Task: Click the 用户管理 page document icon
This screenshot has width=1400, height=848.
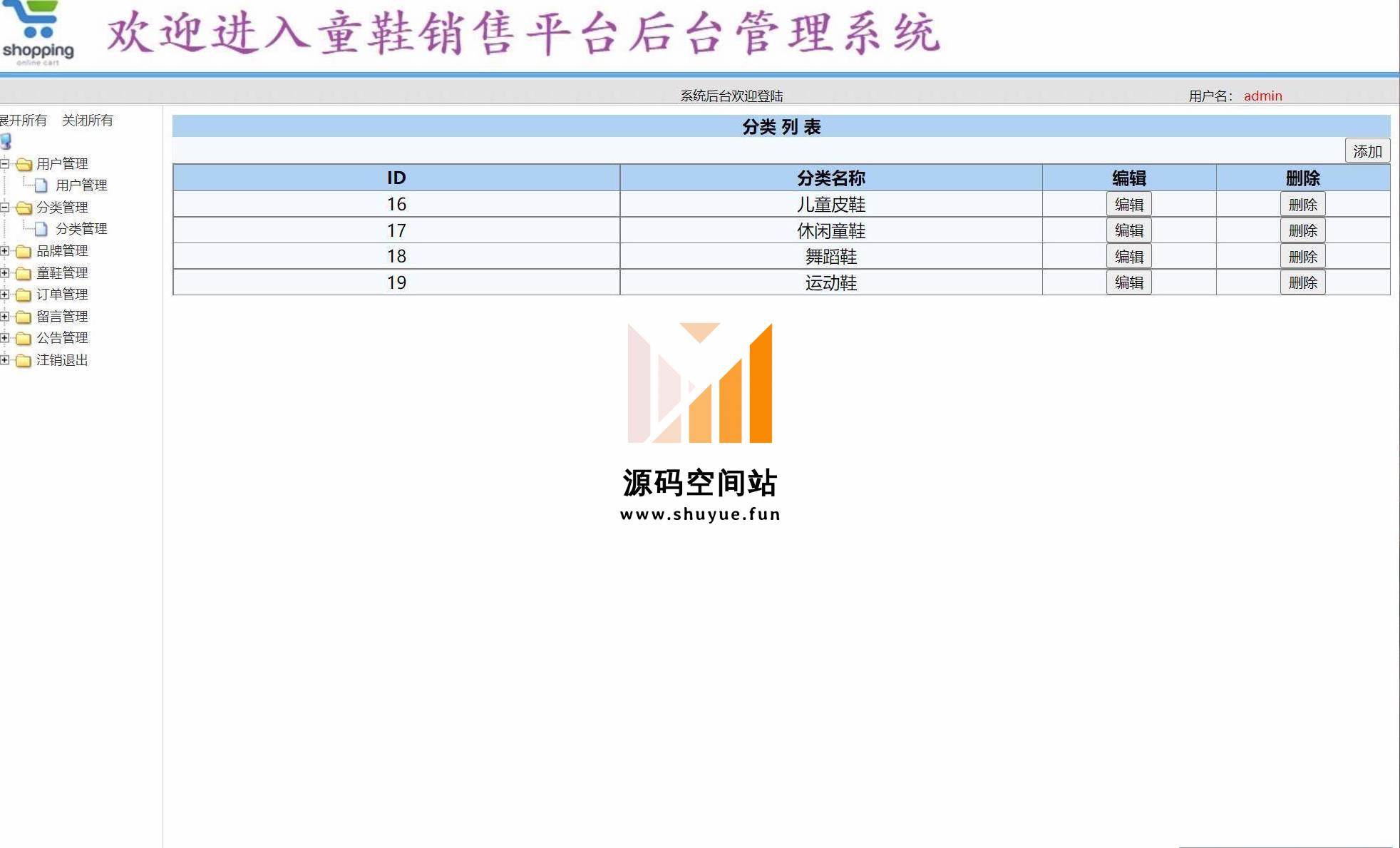Action: click(41, 185)
